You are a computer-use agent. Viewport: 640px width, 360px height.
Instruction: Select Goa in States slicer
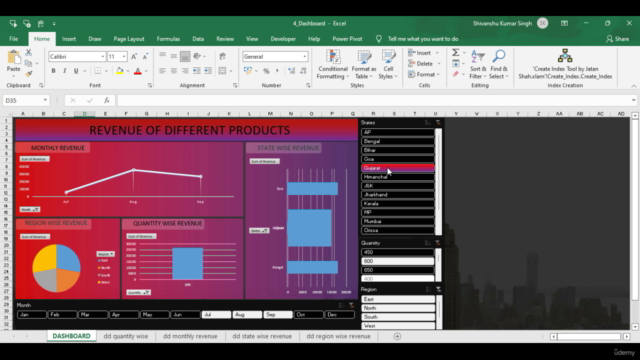click(398, 159)
